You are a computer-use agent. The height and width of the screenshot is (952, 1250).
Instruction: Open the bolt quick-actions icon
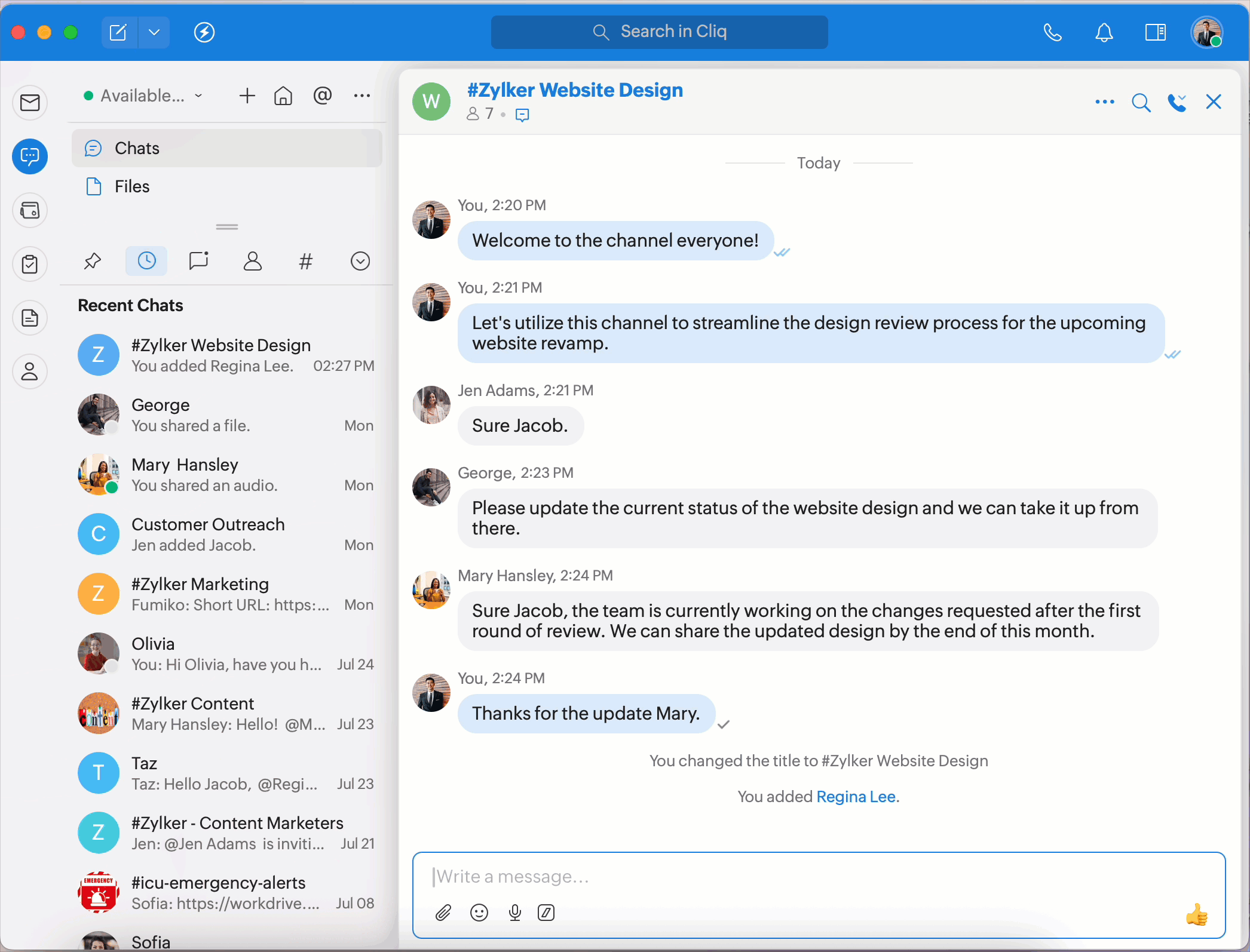[204, 32]
